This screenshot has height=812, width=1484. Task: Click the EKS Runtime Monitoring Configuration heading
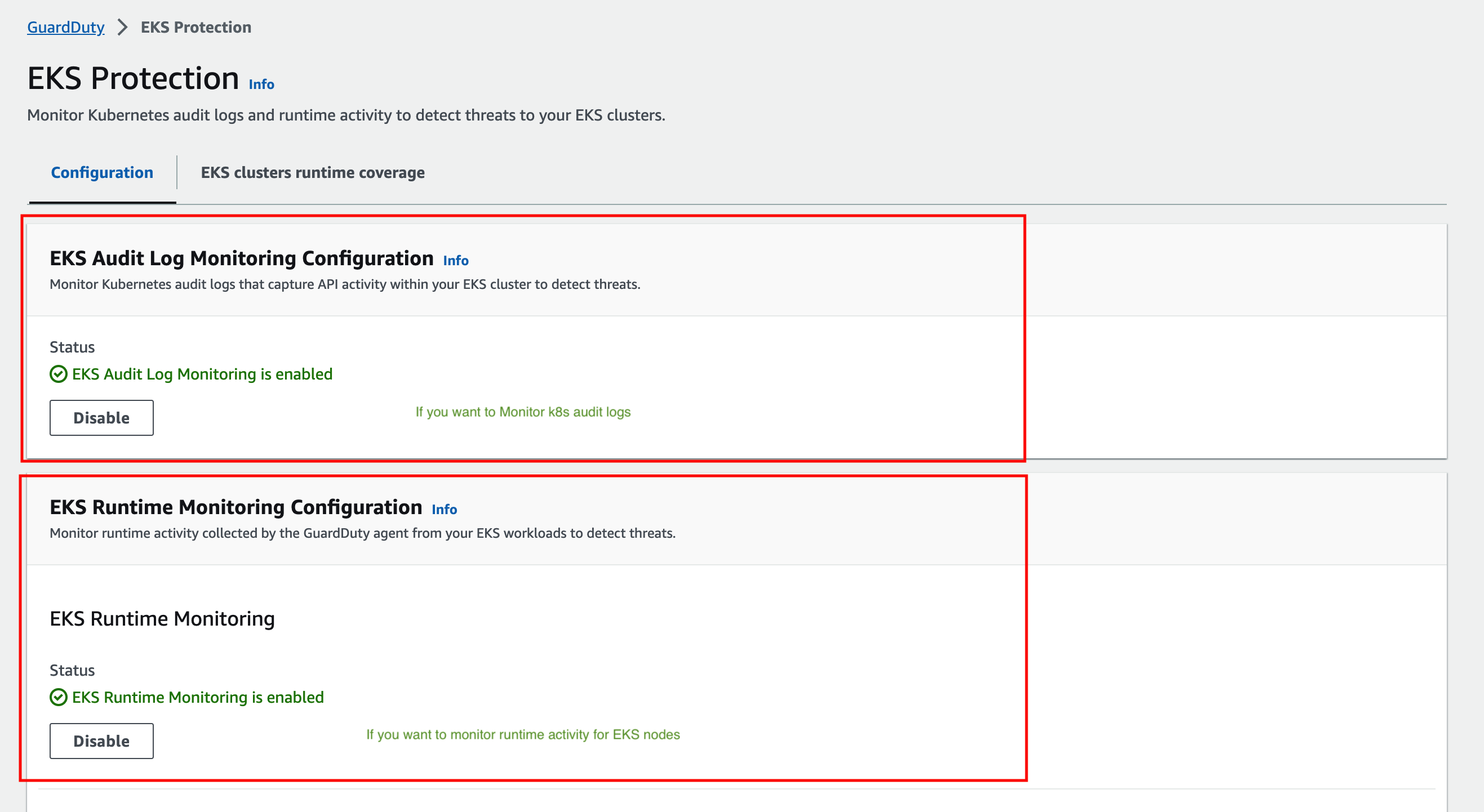[x=236, y=507]
